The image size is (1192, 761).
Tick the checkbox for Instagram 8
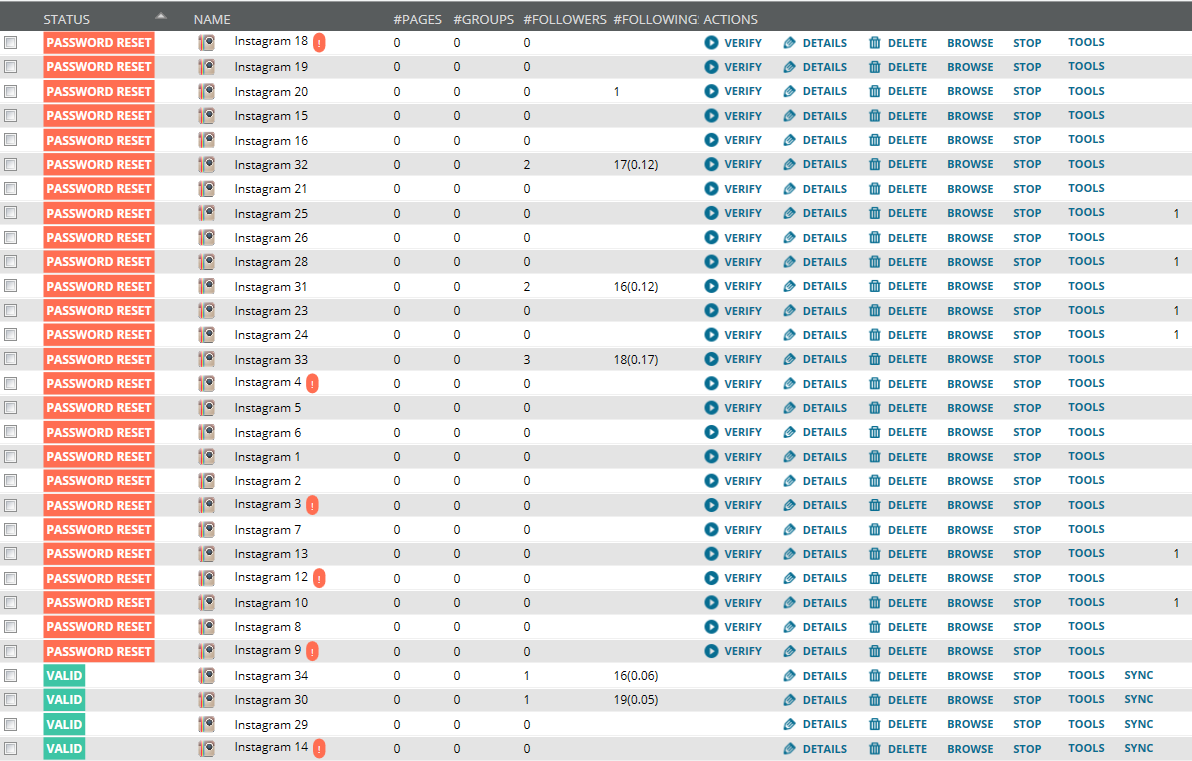point(11,626)
